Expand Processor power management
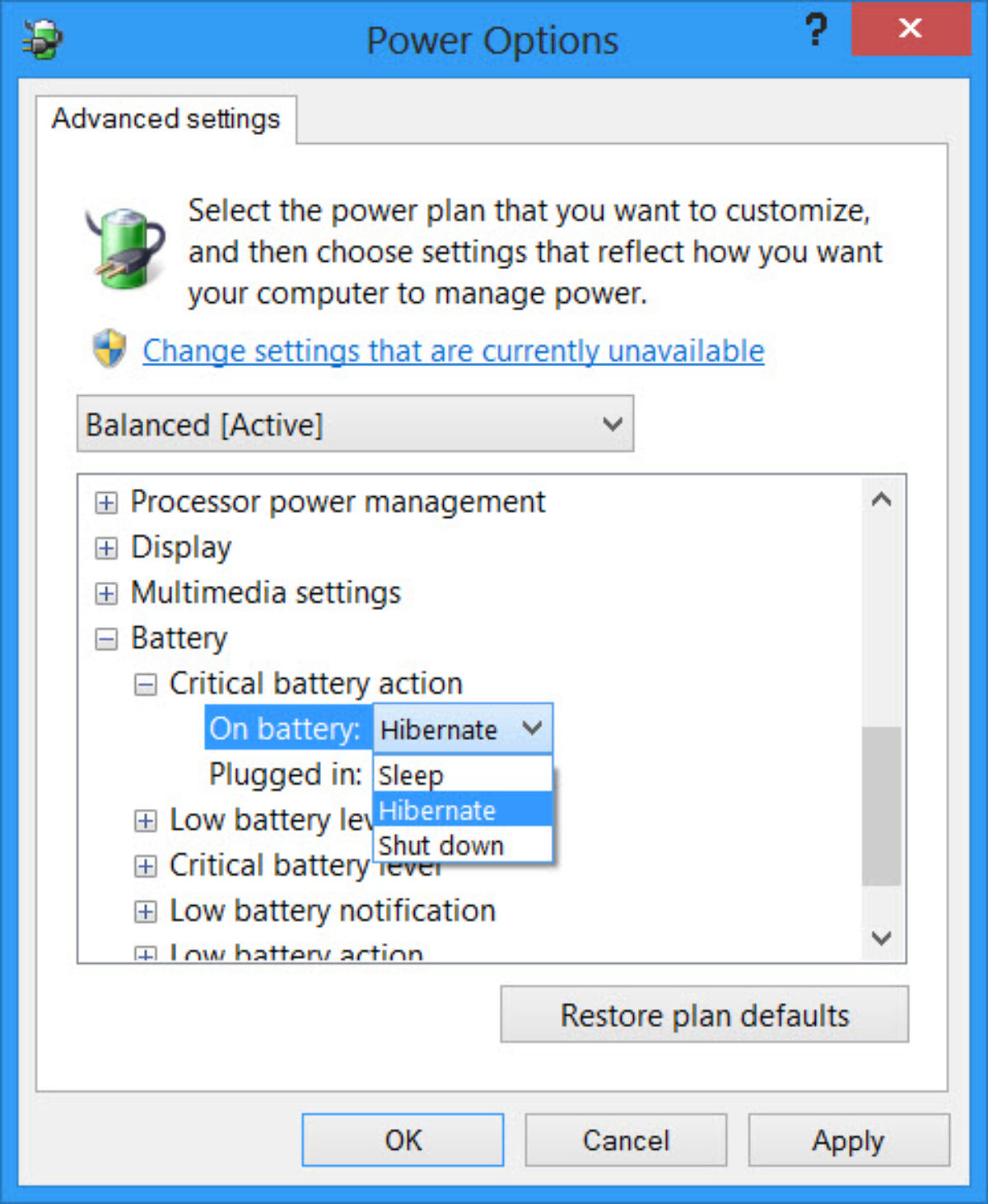This screenshot has width=988, height=1204. click(106, 502)
